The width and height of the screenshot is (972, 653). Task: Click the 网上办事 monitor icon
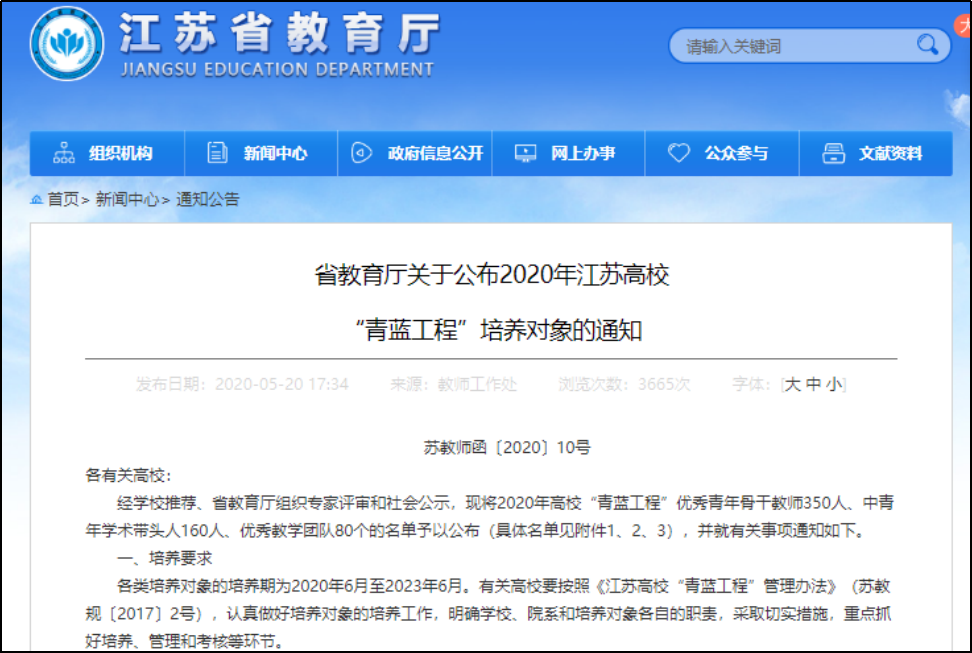click(x=525, y=153)
